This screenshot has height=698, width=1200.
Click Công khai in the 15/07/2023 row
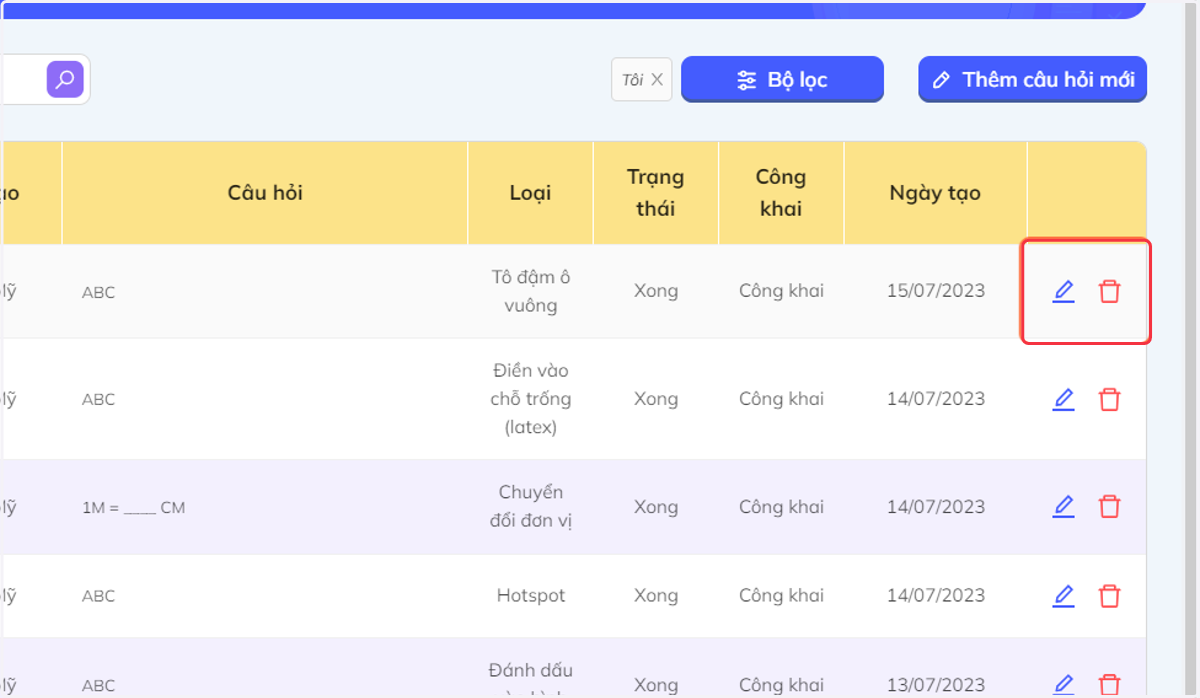coord(781,291)
